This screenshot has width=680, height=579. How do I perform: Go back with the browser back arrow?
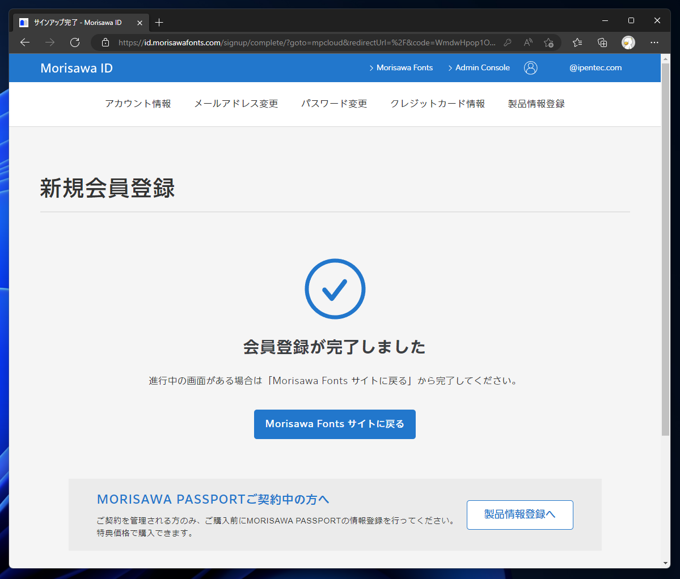pos(25,43)
